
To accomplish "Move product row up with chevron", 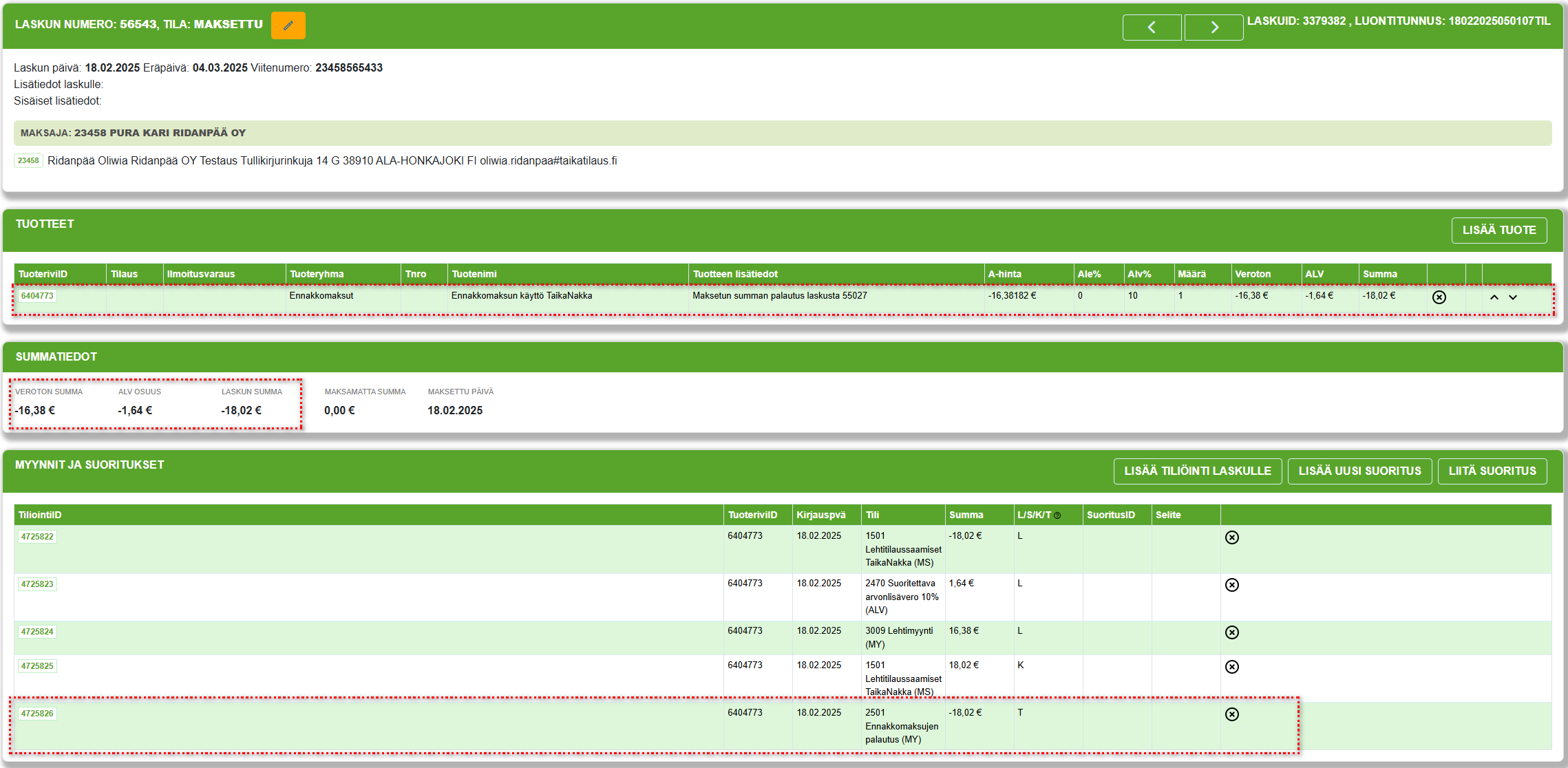I will coord(1494,297).
